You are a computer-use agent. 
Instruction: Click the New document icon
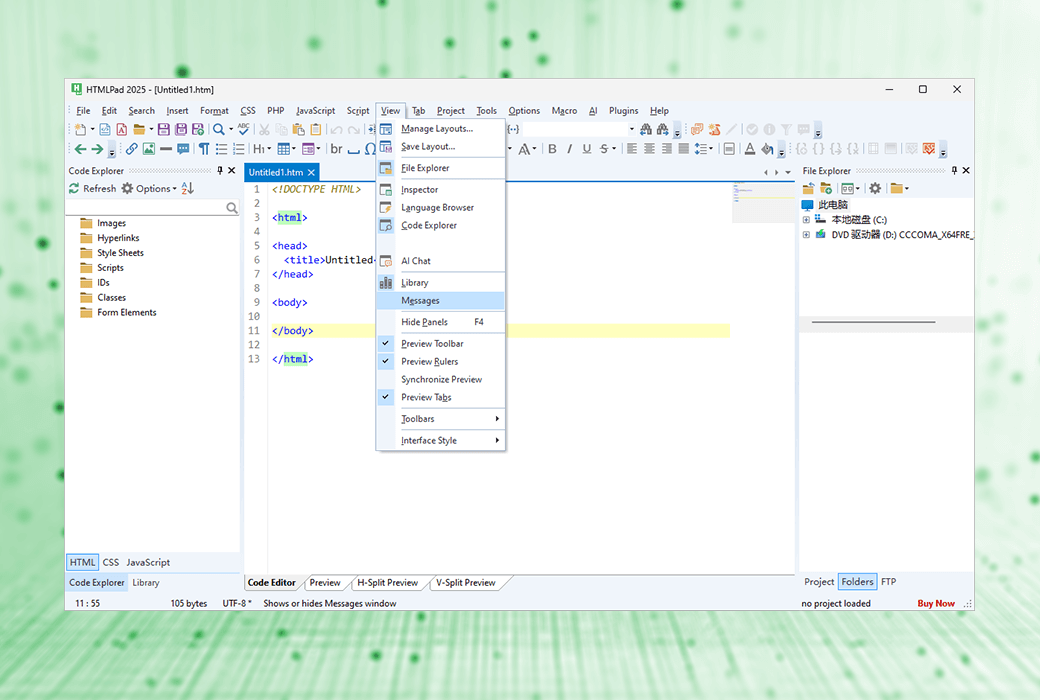[80, 129]
